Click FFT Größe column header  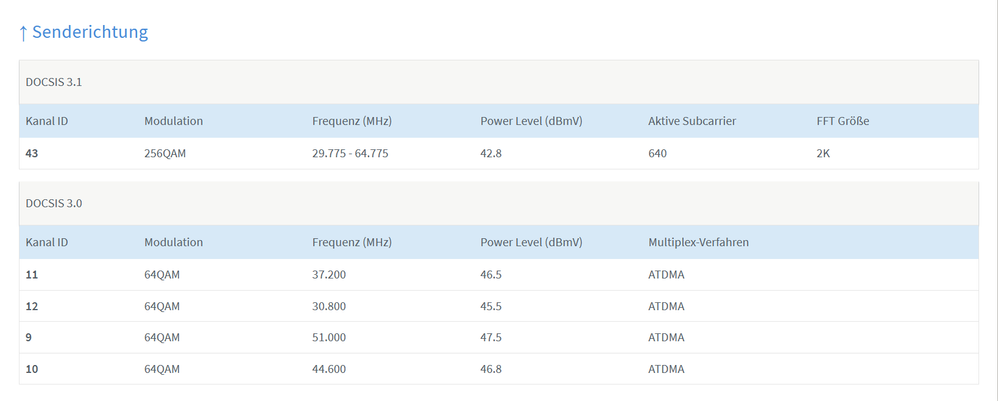click(842, 121)
